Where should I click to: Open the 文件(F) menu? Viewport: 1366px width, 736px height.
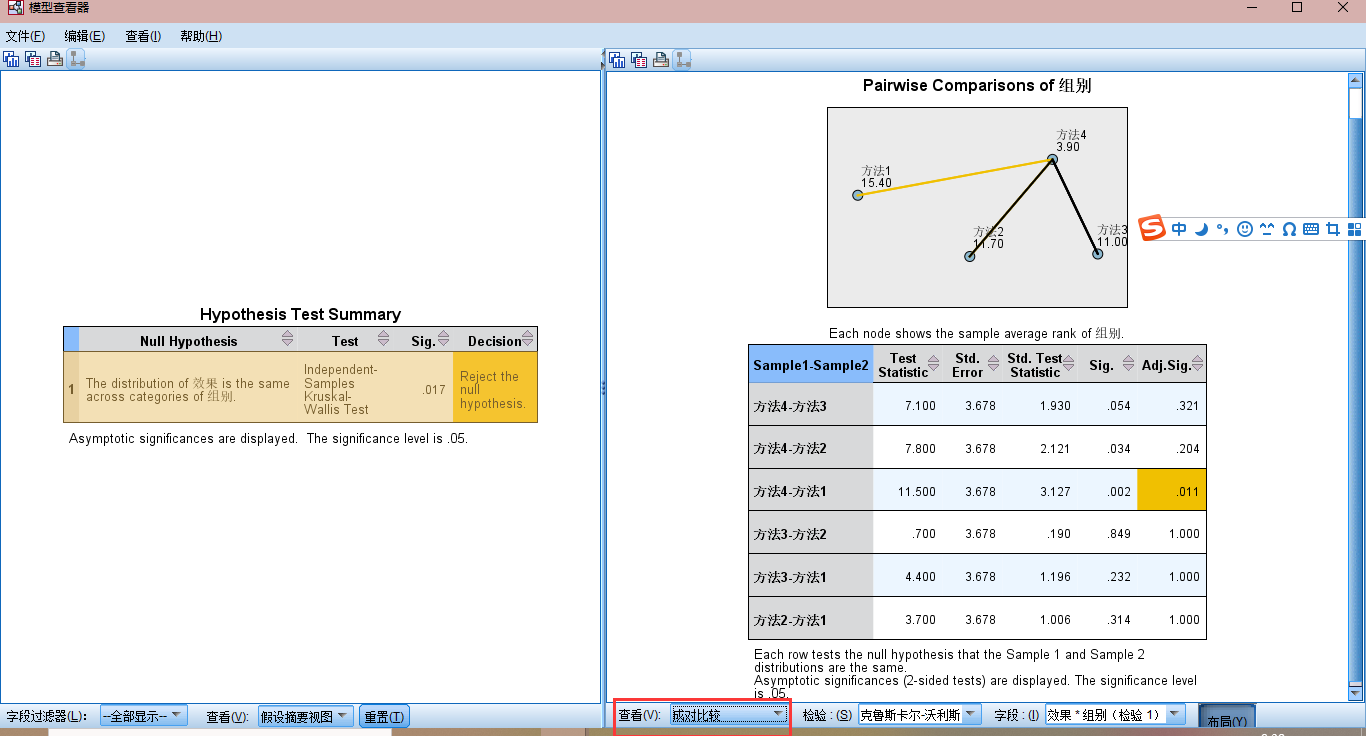[x=25, y=36]
